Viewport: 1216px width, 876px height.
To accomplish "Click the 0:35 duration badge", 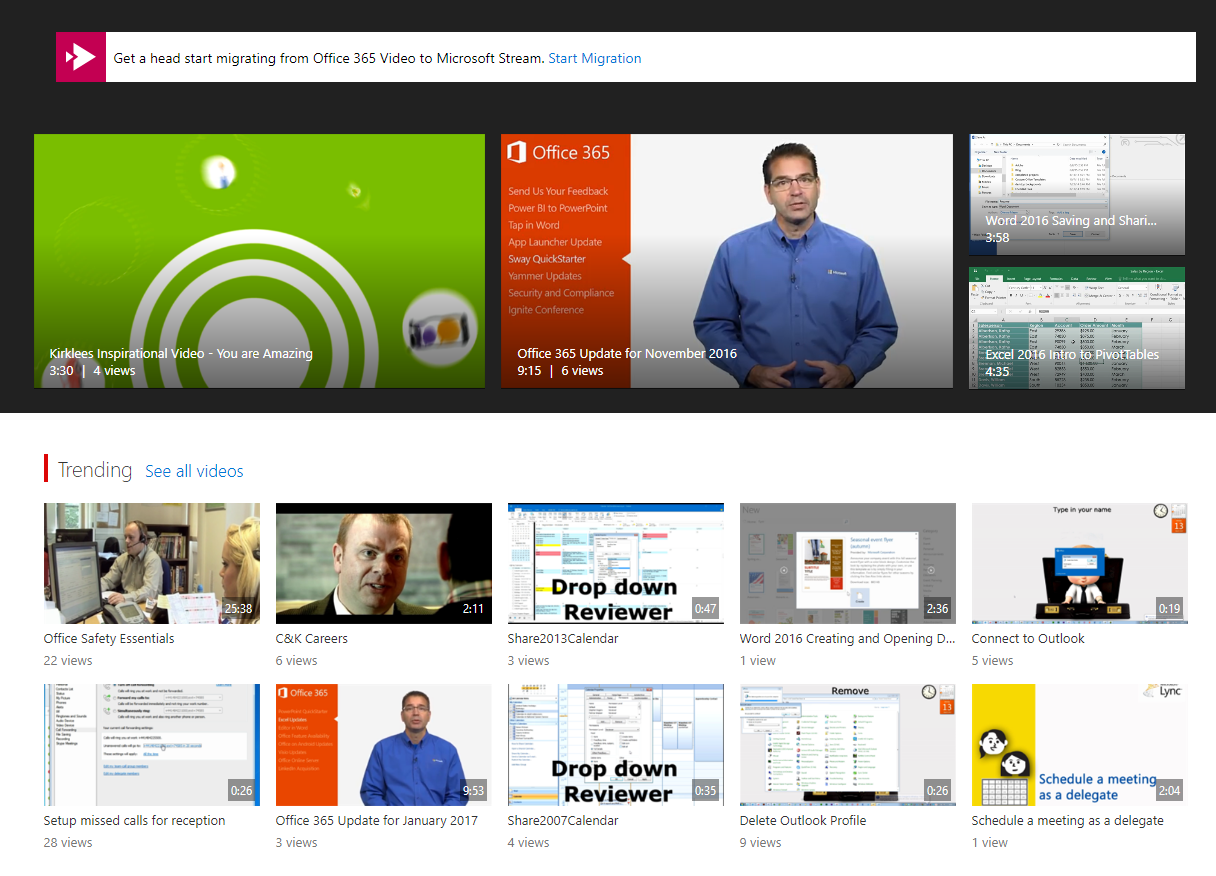I will click(706, 791).
